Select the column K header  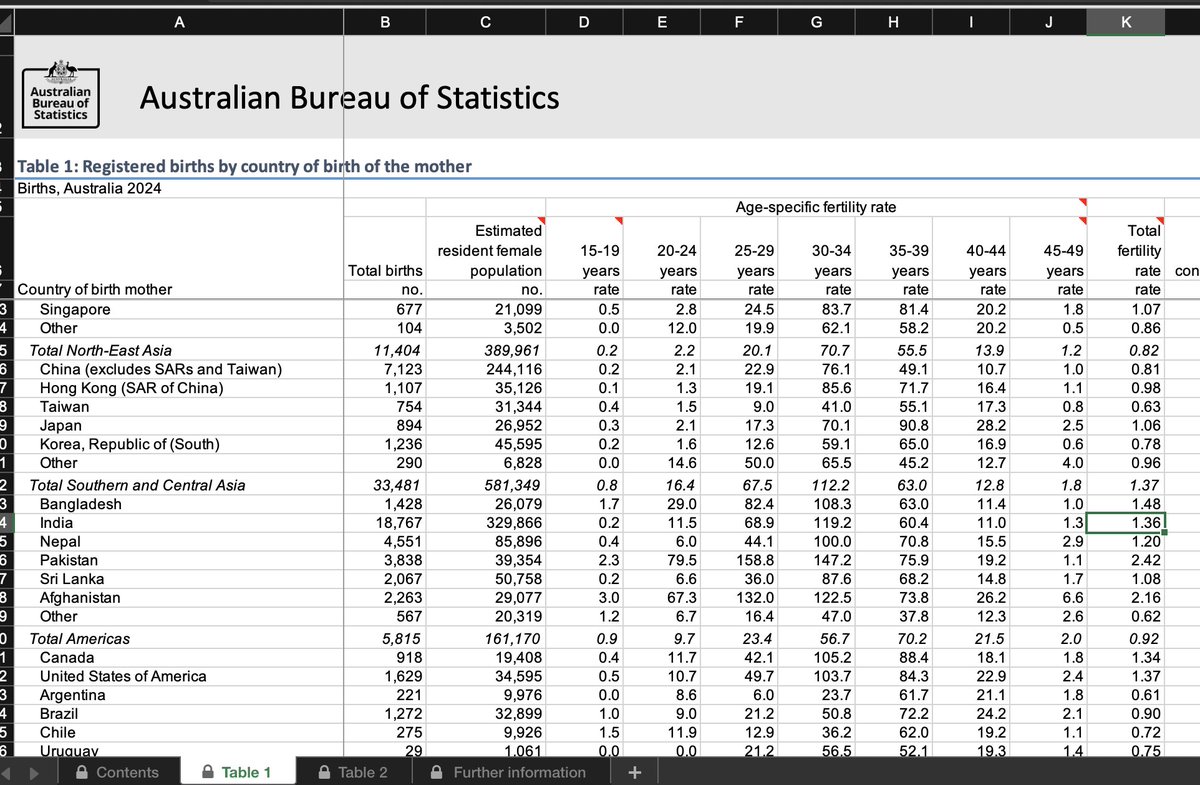(1126, 26)
